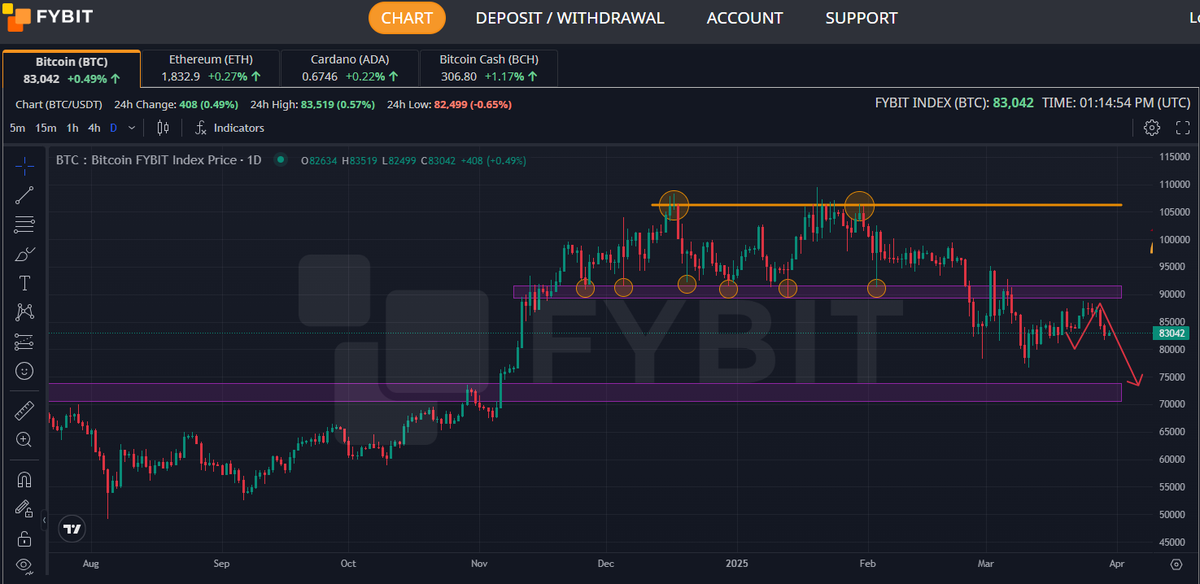1200x584 pixels.
Task: Open the emoji icons tool
Action: click(25, 371)
